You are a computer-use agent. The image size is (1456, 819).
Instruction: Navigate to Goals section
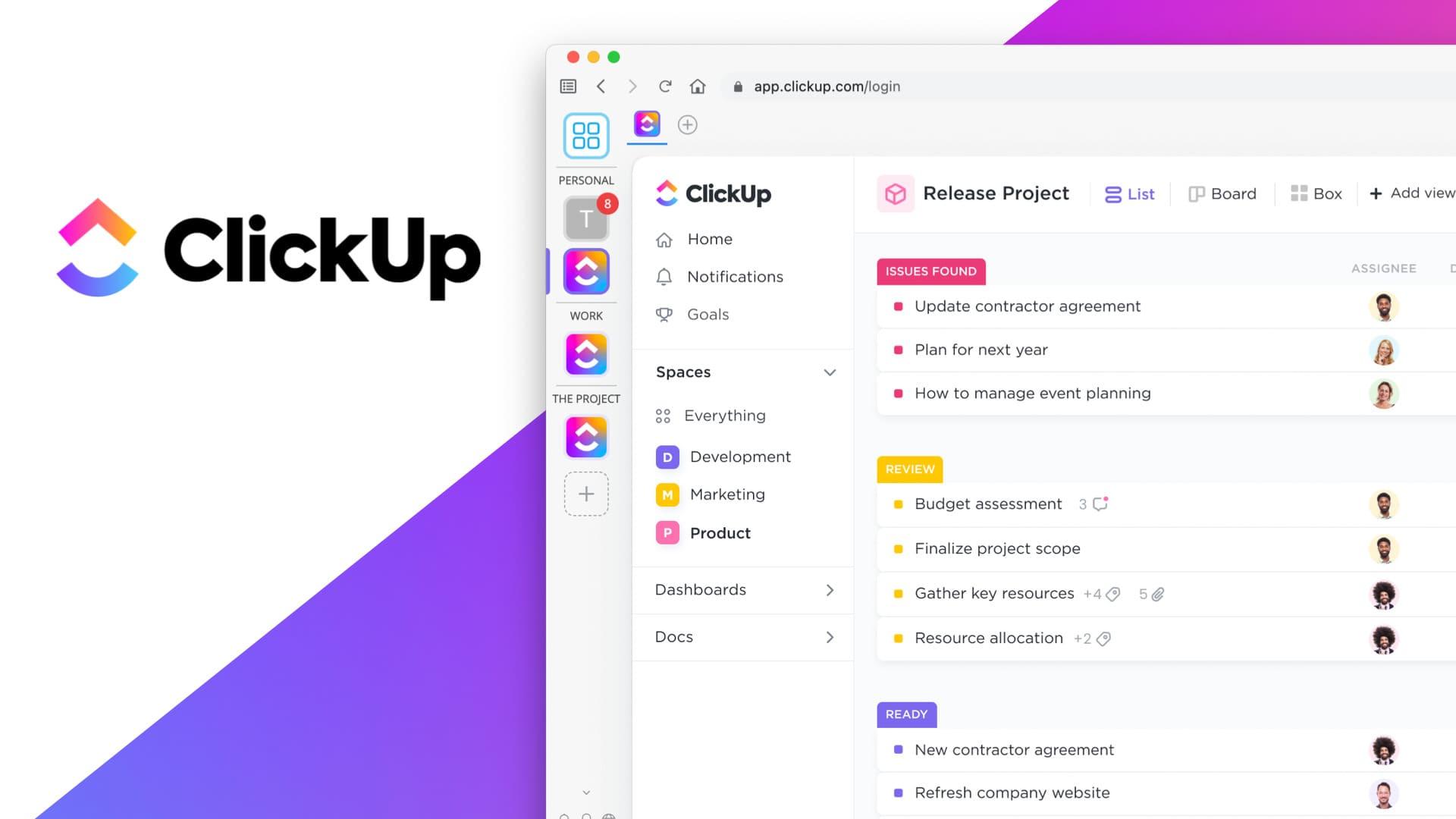point(707,313)
